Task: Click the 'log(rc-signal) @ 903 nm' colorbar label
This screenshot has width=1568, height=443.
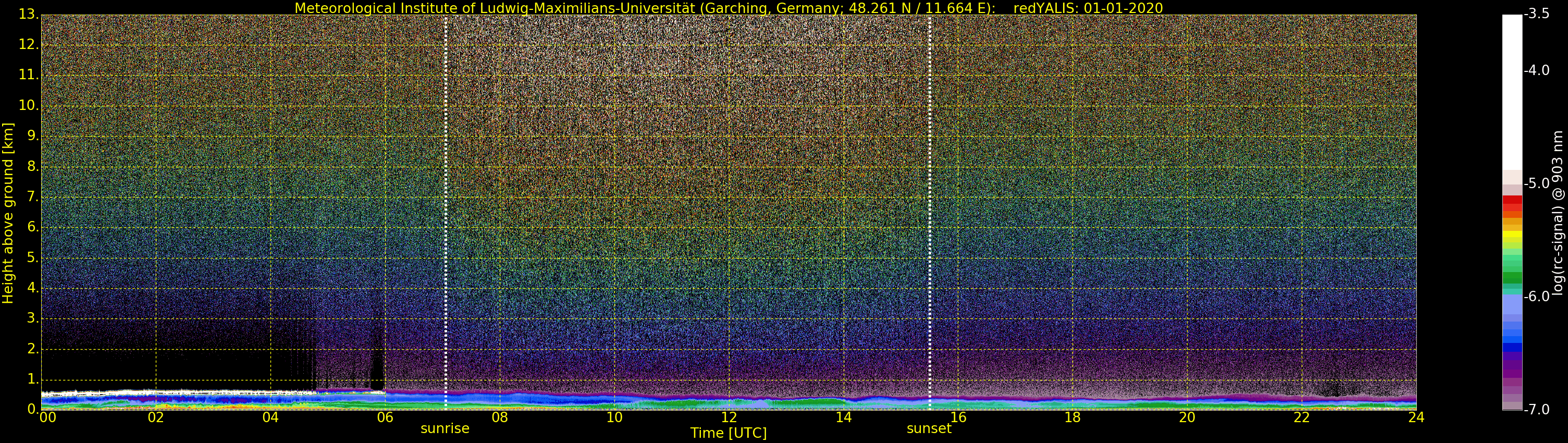Action: pyautogui.click(x=1558, y=213)
